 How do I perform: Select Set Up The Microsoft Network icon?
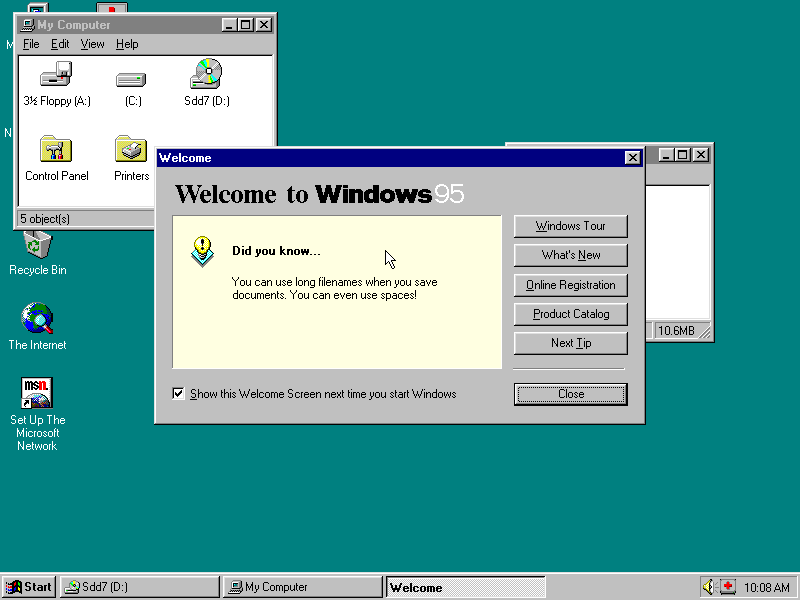[x=37, y=393]
